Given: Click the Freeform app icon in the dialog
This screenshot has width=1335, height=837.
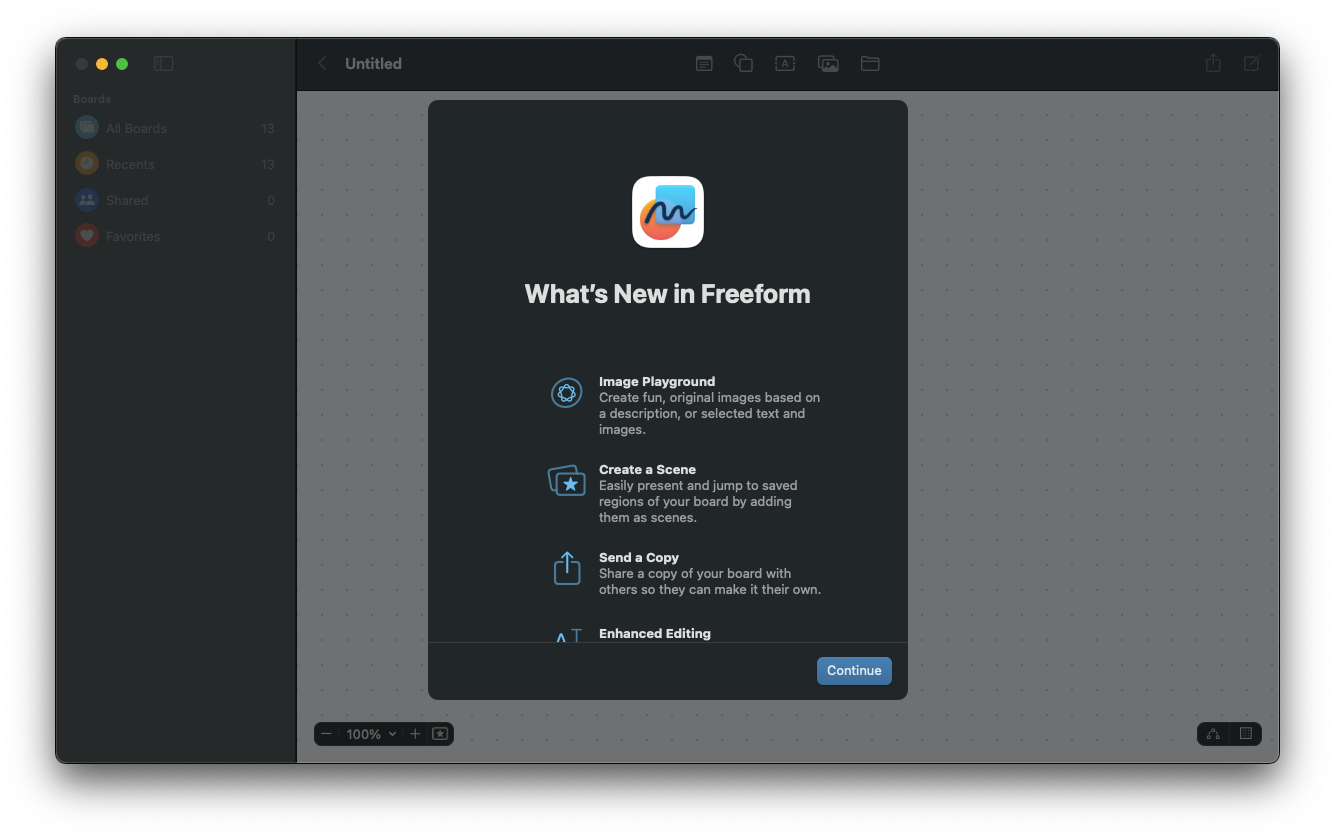Looking at the screenshot, I should 668,212.
